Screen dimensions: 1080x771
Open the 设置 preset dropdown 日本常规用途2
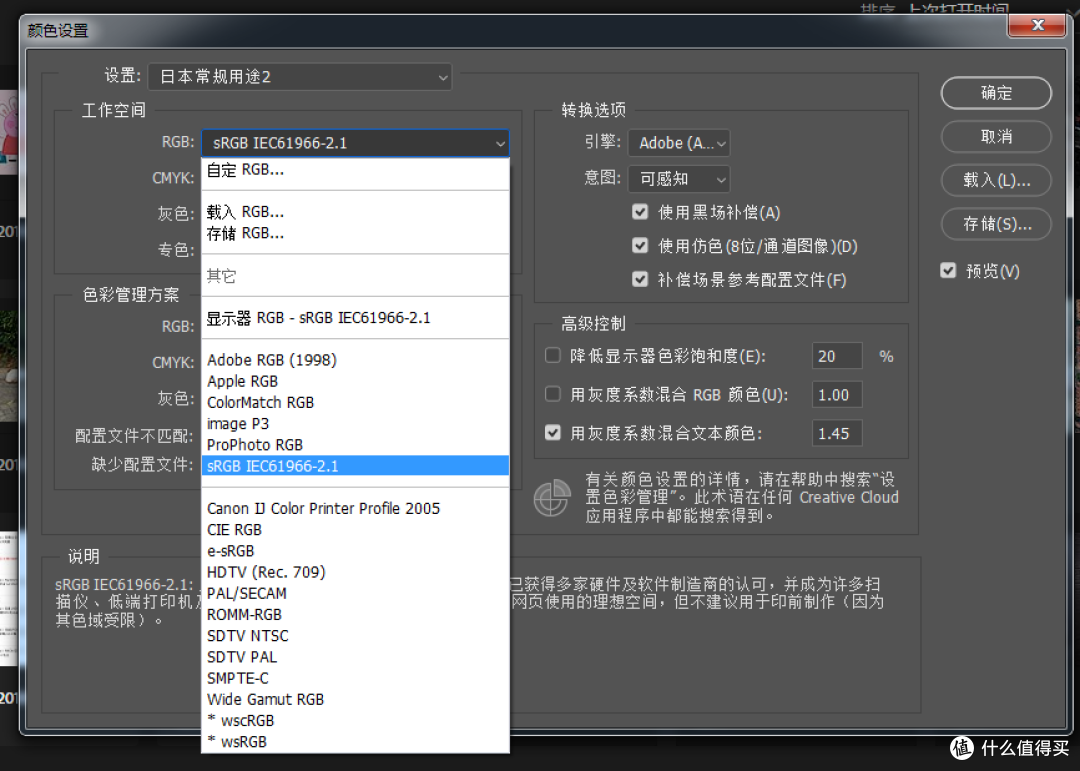click(x=300, y=77)
